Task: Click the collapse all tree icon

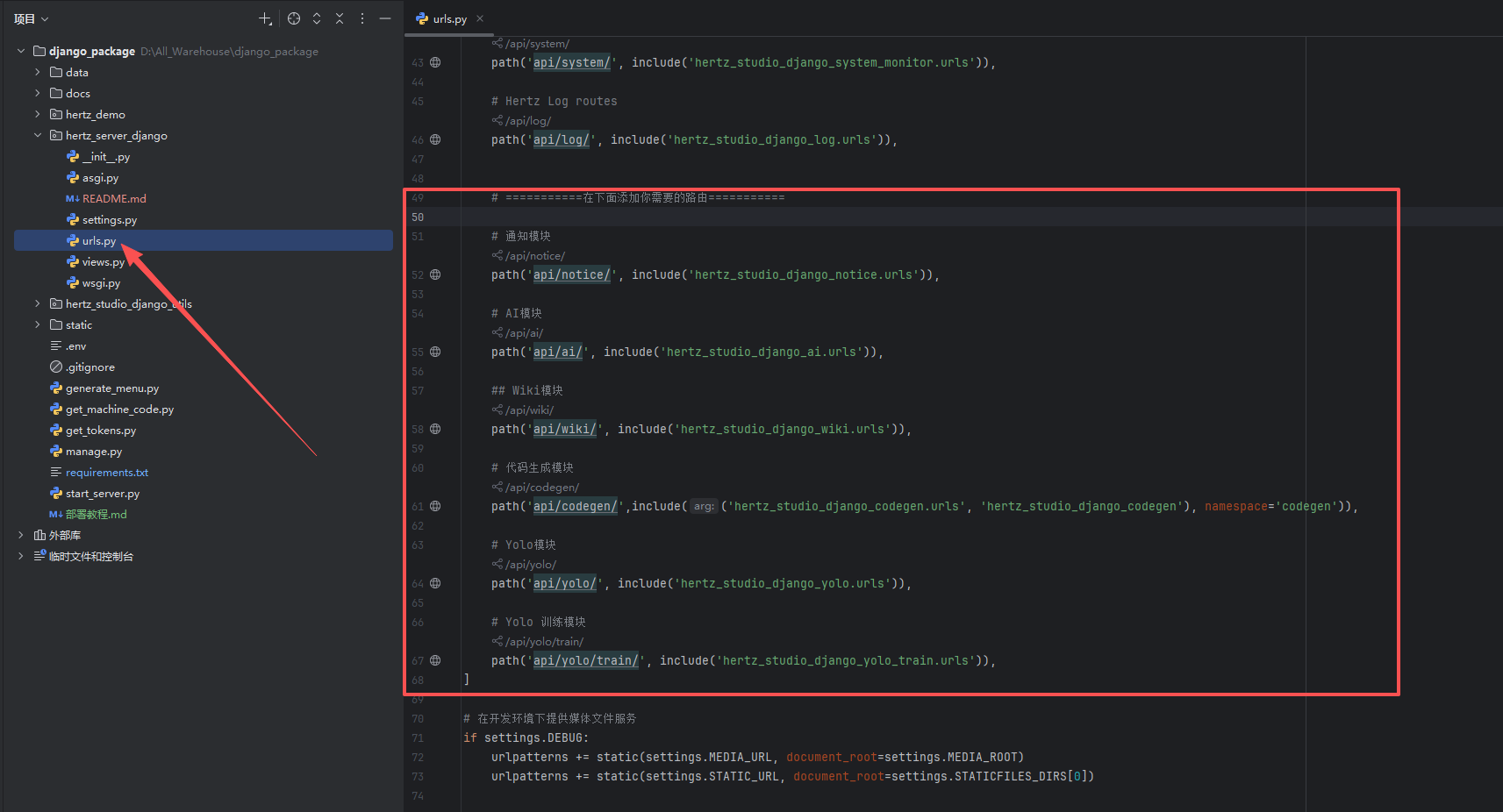Action: tap(340, 18)
